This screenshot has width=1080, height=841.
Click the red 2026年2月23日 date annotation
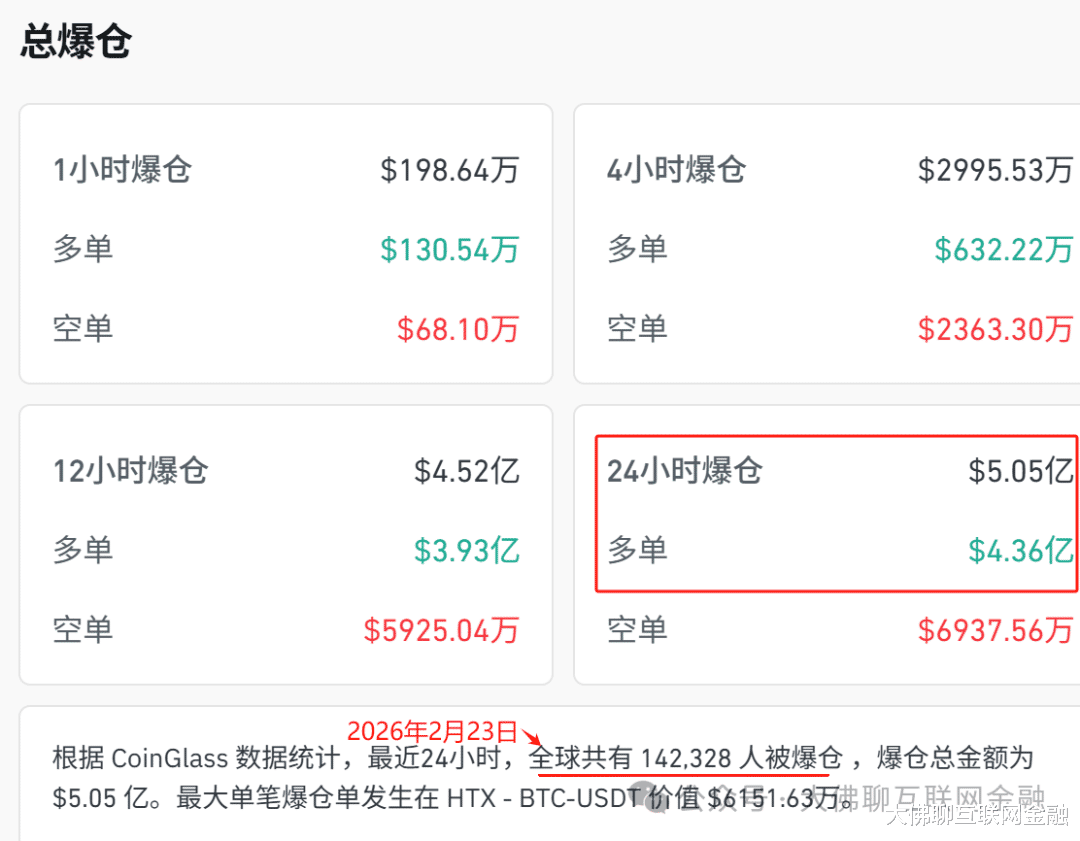[x=432, y=731]
